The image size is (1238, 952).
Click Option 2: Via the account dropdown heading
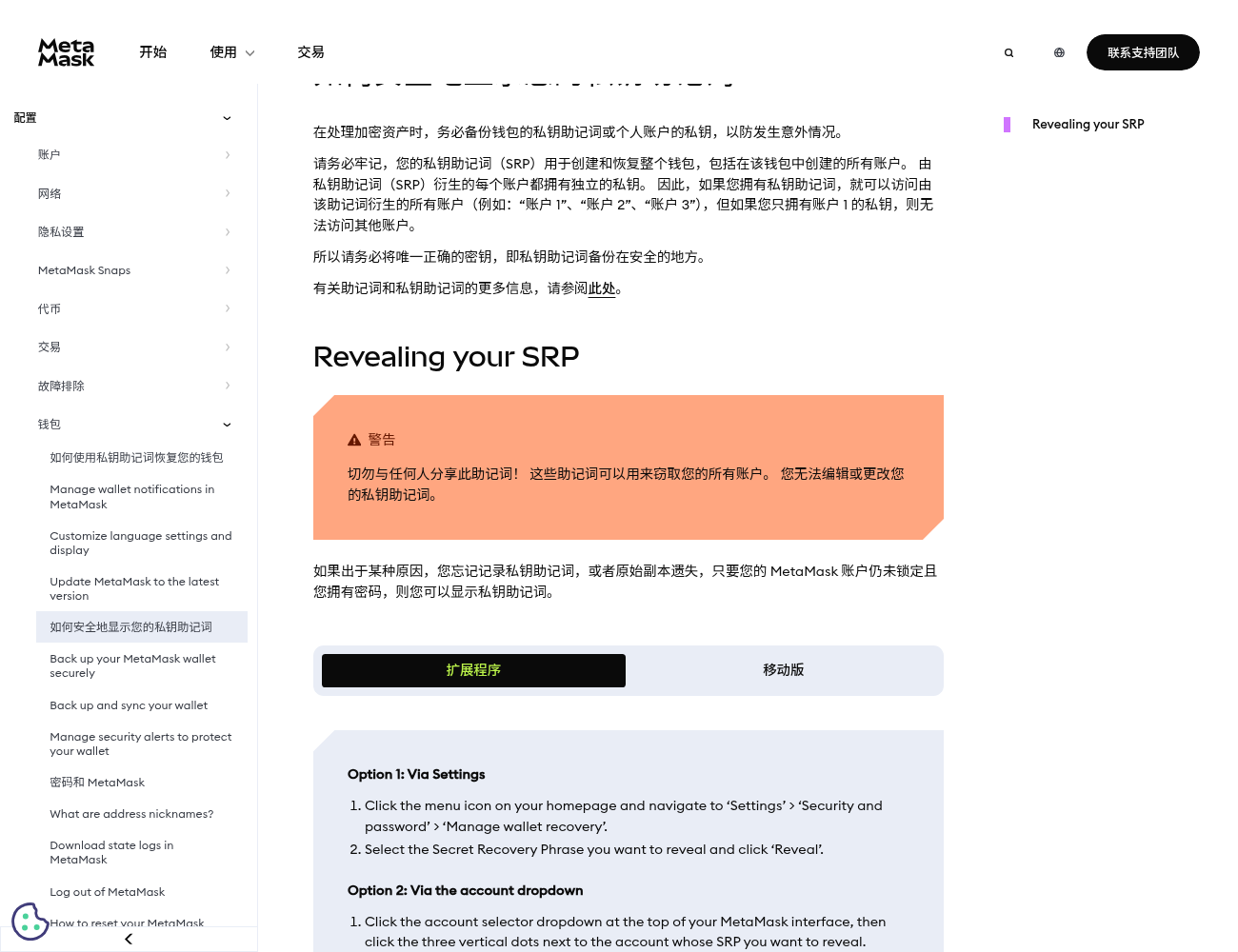click(465, 891)
